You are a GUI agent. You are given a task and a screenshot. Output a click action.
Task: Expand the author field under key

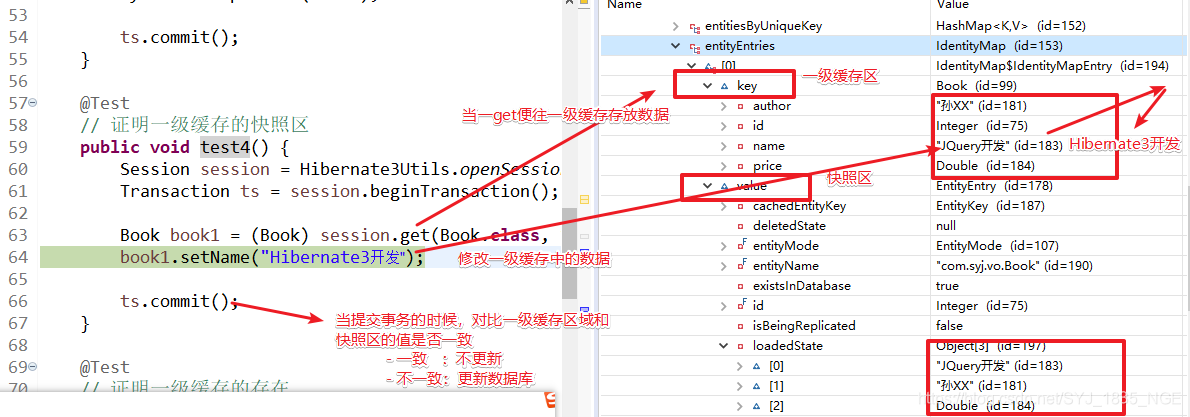pos(724,106)
